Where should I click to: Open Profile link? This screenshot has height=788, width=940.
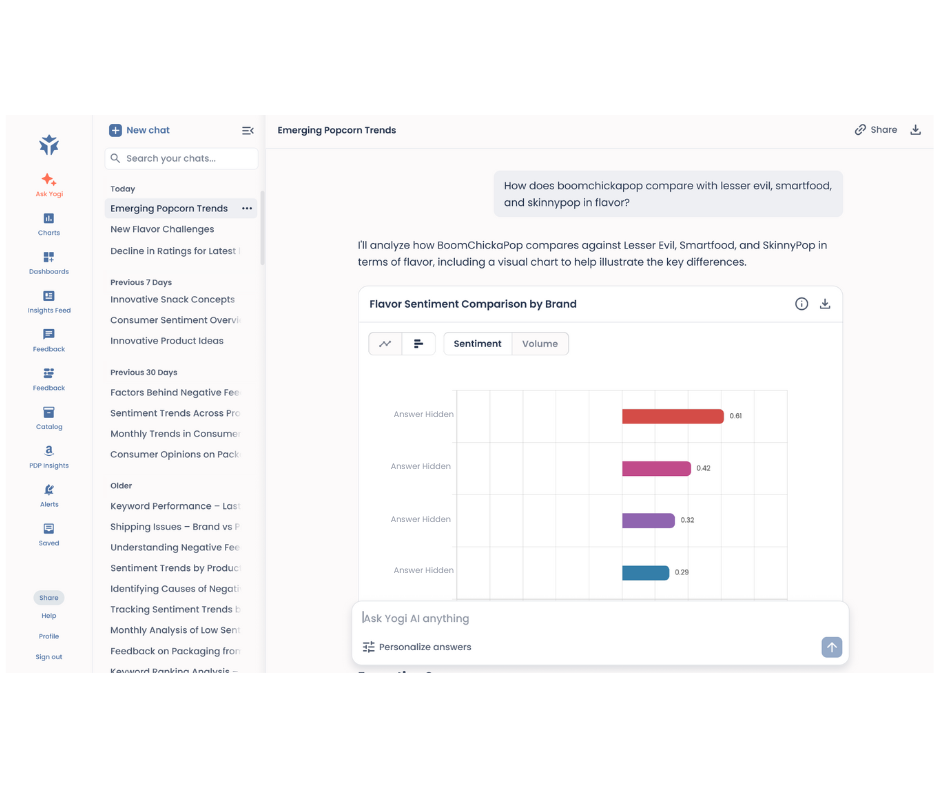pyautogui.click(x=49, y=636)
